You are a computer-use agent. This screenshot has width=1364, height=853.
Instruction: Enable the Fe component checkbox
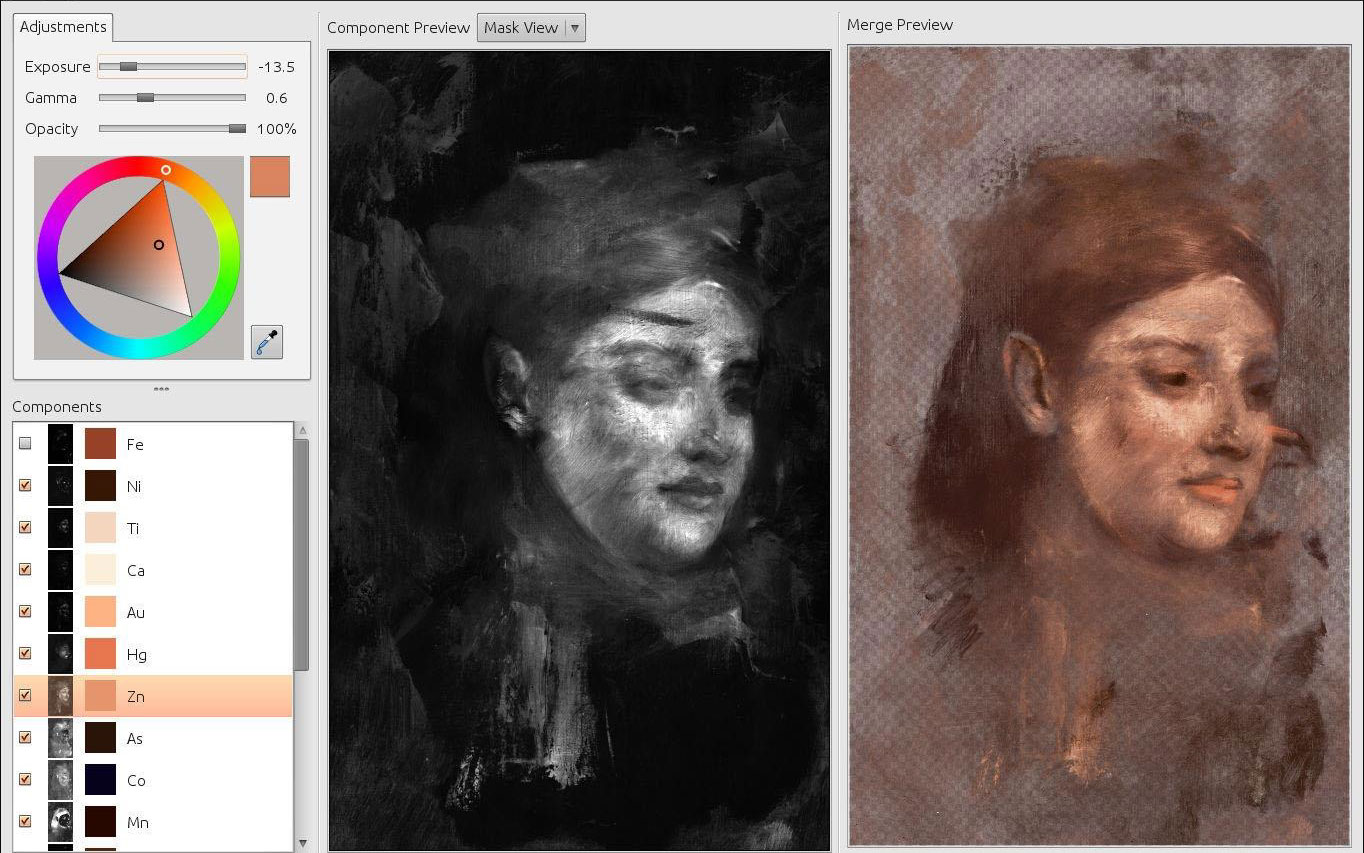pos(26,444)
